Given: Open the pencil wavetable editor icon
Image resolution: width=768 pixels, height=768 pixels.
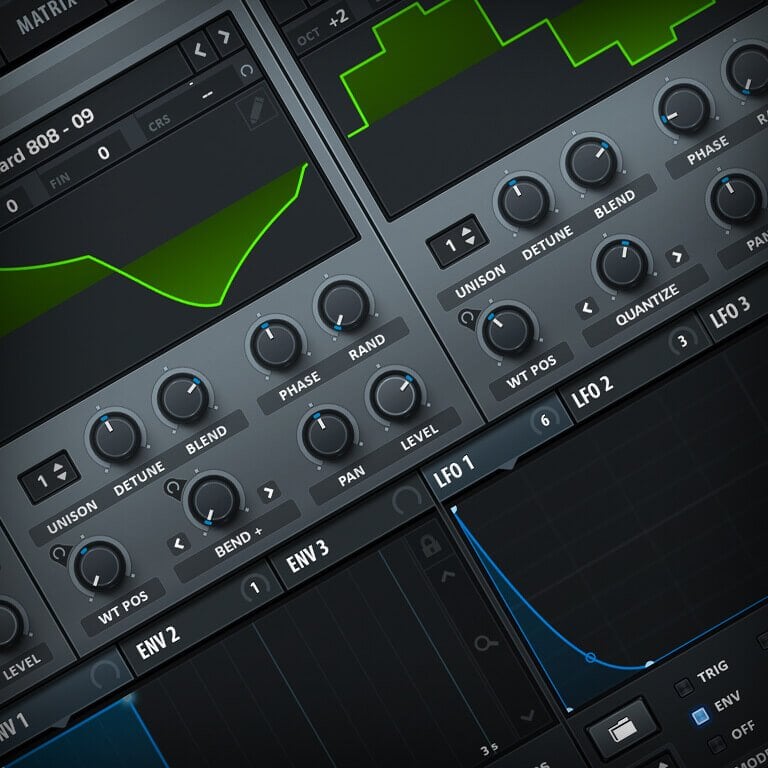Looking at the screenshot, I should (x=256, y=109).
